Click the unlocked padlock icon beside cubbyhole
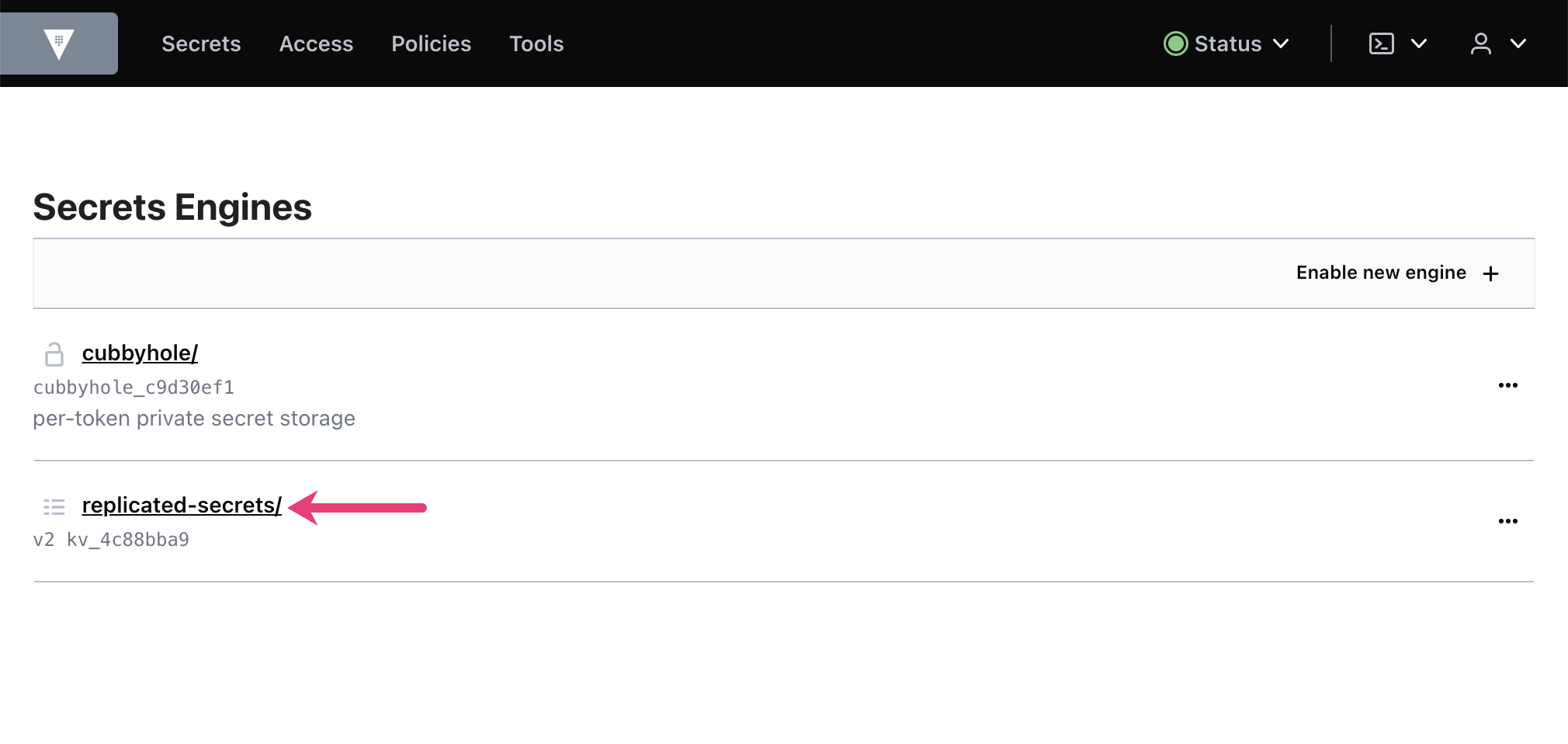1568x744 pixels. click(54, 353)
